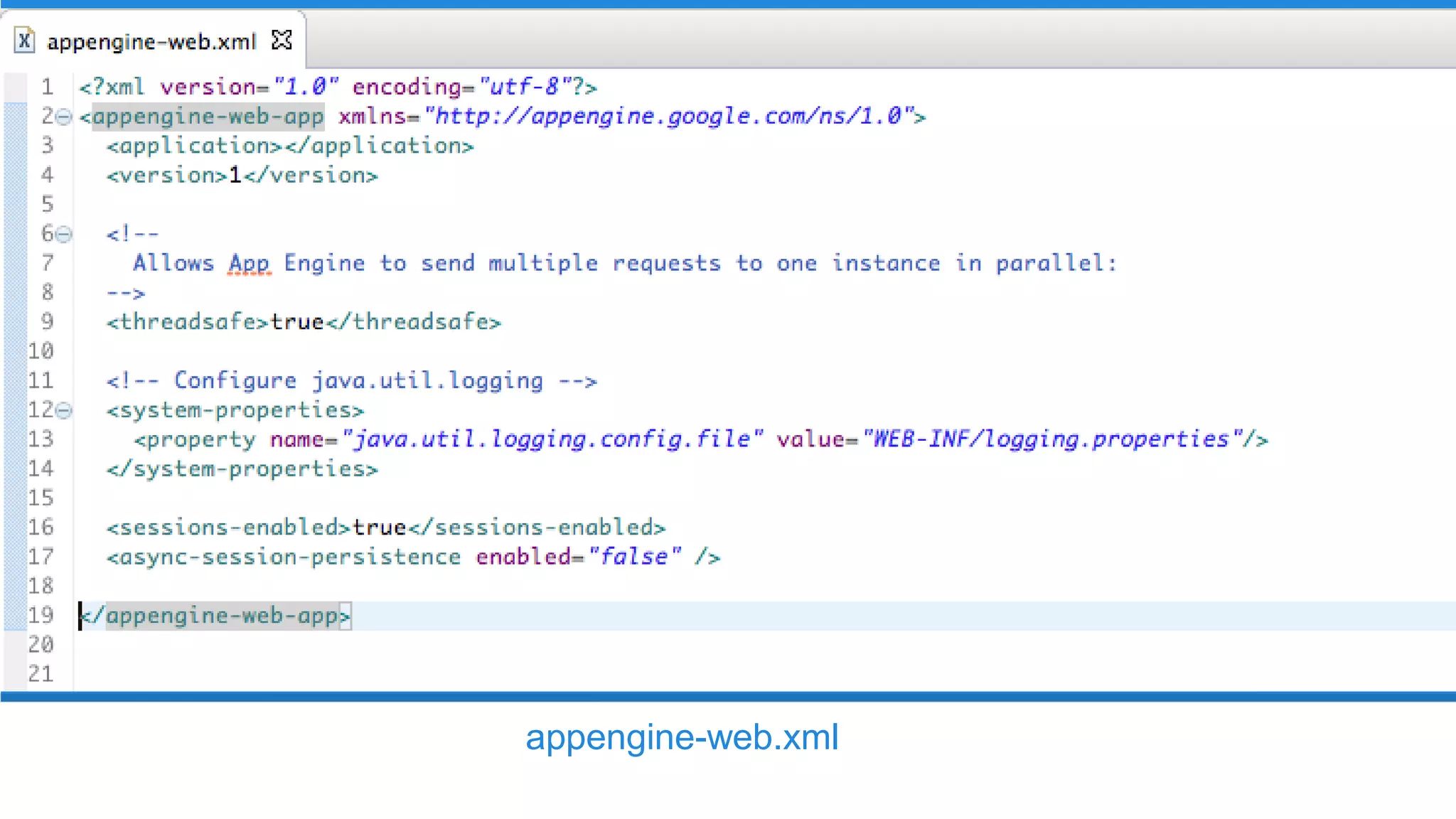Click the version tag on line 4
Image resolution: width=1456 pixels, height=819 pixels.
[x=242, y=175]
